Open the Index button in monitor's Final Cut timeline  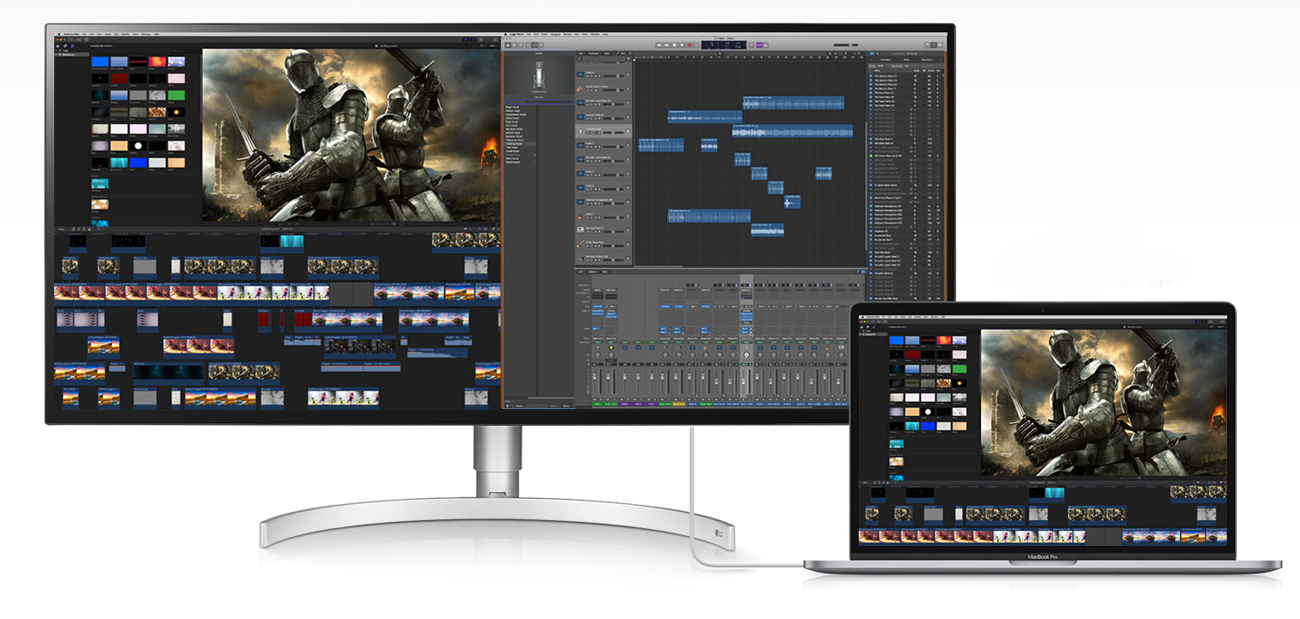coord(61,229)
